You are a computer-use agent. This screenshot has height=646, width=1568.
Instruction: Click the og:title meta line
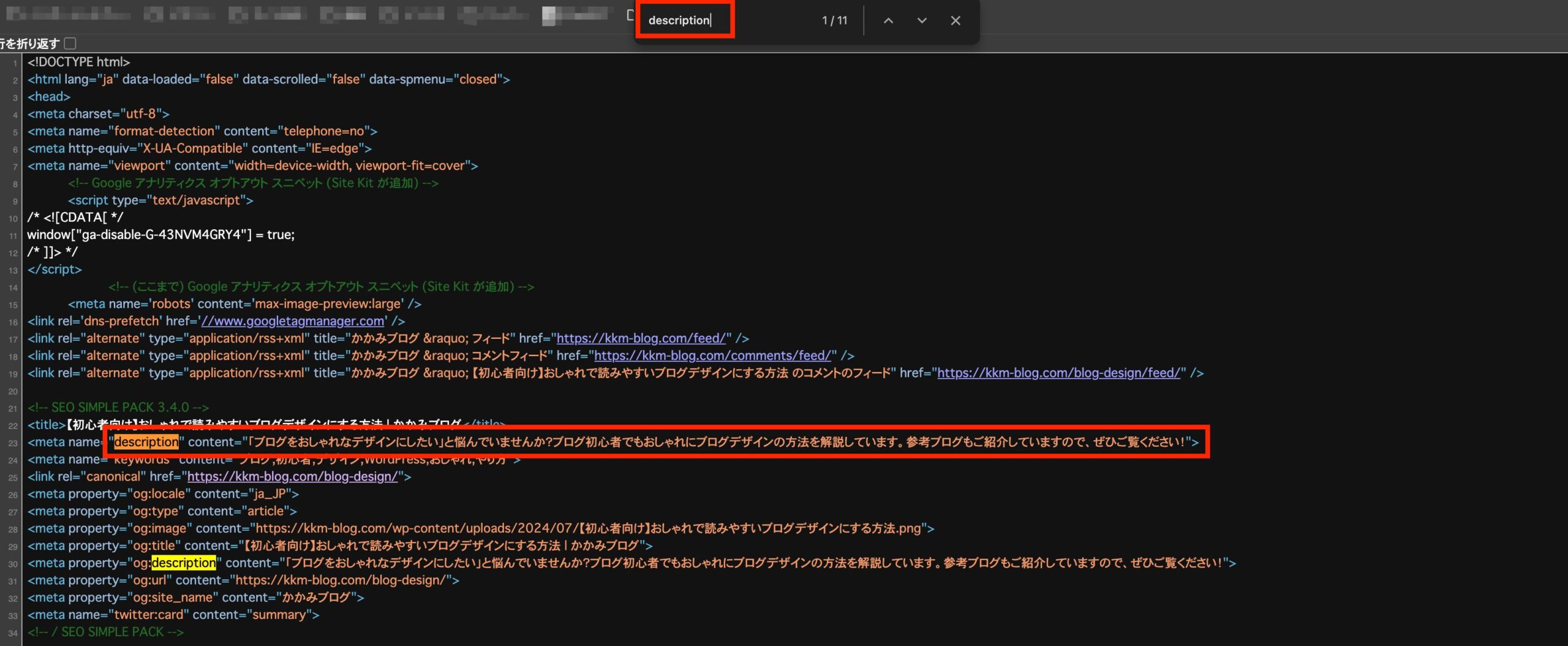click(x=340, y=545)
